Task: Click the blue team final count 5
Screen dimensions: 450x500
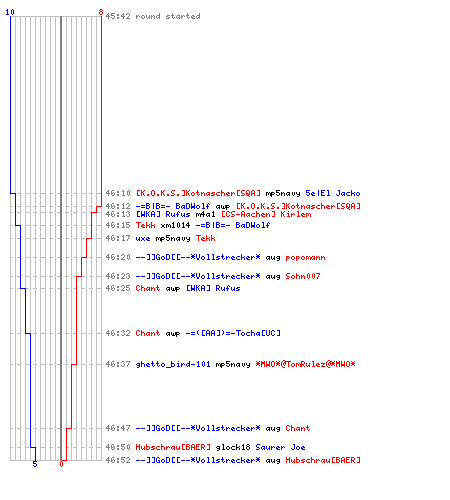Action: [35, 464]
